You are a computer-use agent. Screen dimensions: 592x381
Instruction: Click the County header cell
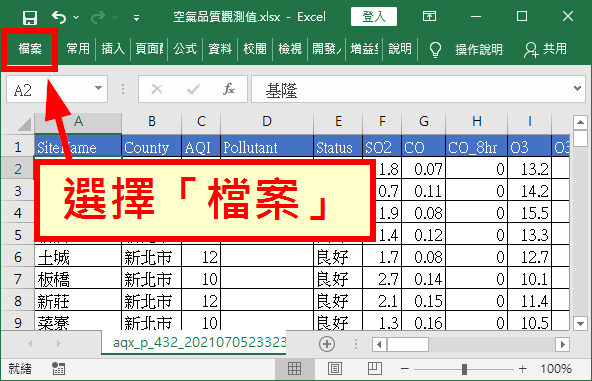point(151,147)
